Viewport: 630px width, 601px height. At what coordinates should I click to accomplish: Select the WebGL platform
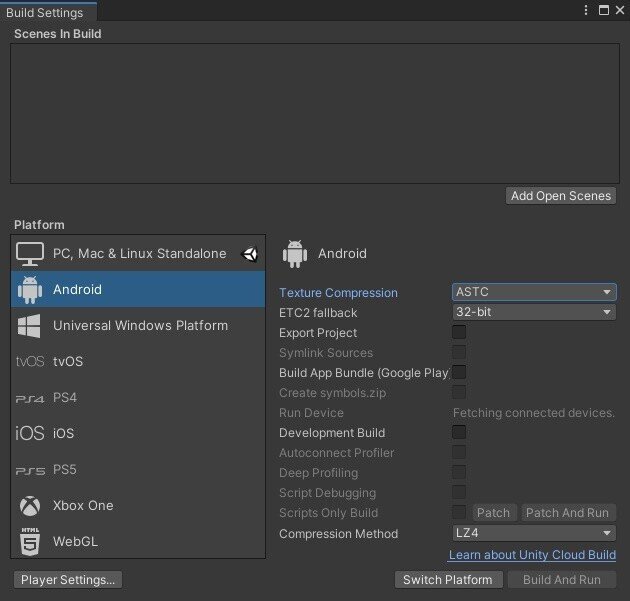(138, 542)
